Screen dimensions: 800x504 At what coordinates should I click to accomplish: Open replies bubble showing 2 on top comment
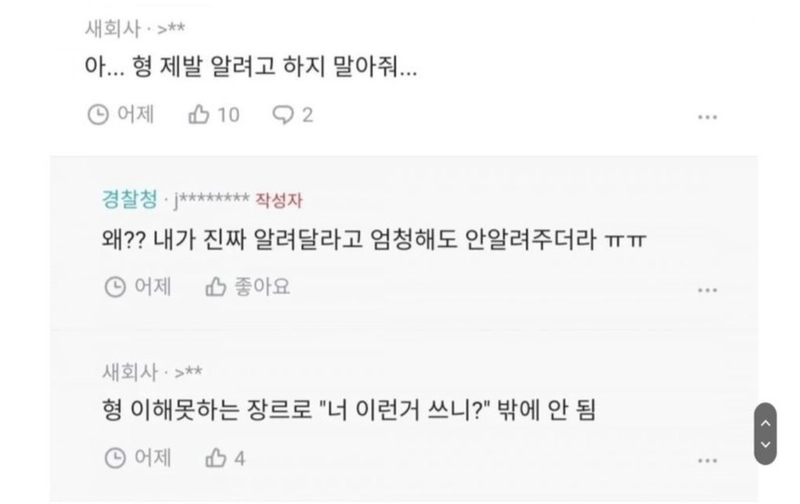[283, 115]
